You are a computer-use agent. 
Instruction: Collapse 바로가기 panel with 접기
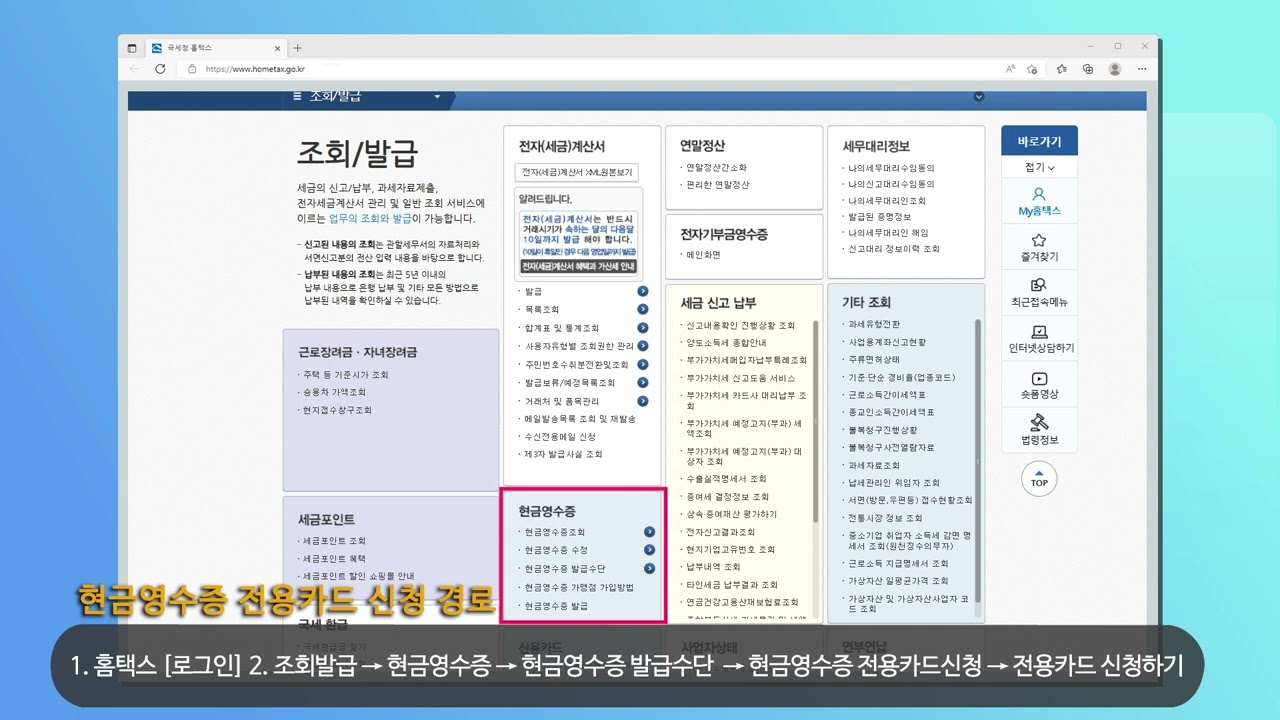pos(1039,167)
